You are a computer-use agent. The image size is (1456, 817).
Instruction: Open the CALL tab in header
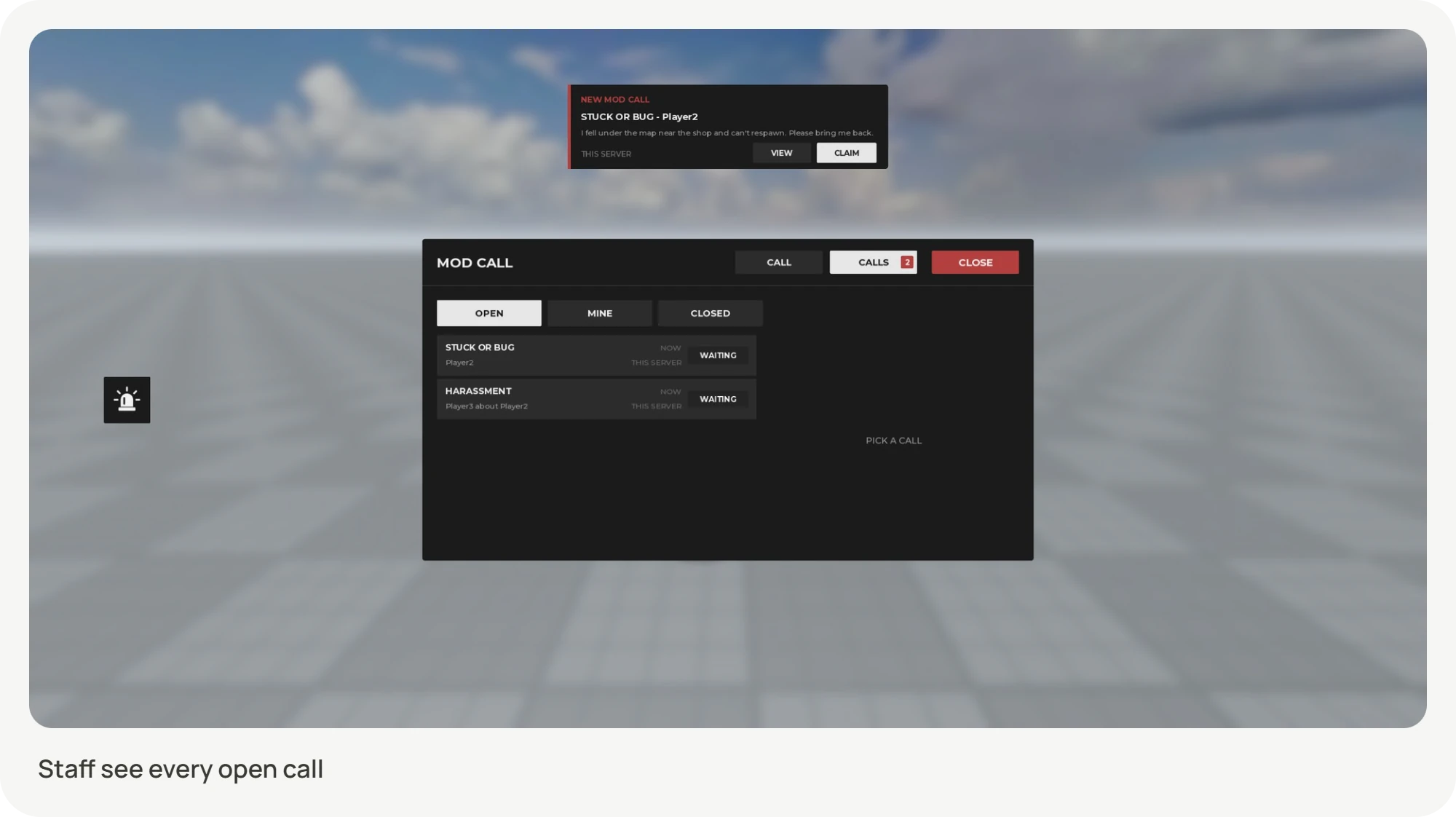[778, 262]
